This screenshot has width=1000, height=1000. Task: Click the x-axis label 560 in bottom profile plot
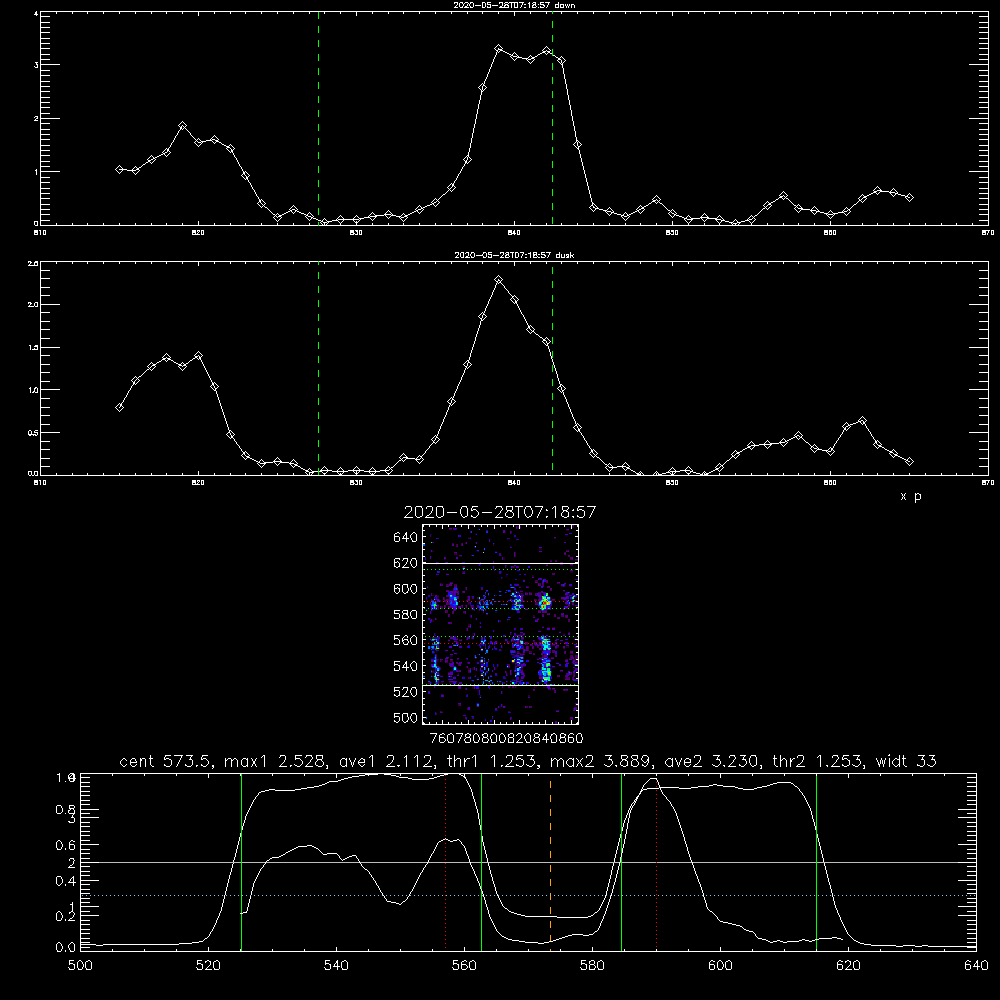464,966
